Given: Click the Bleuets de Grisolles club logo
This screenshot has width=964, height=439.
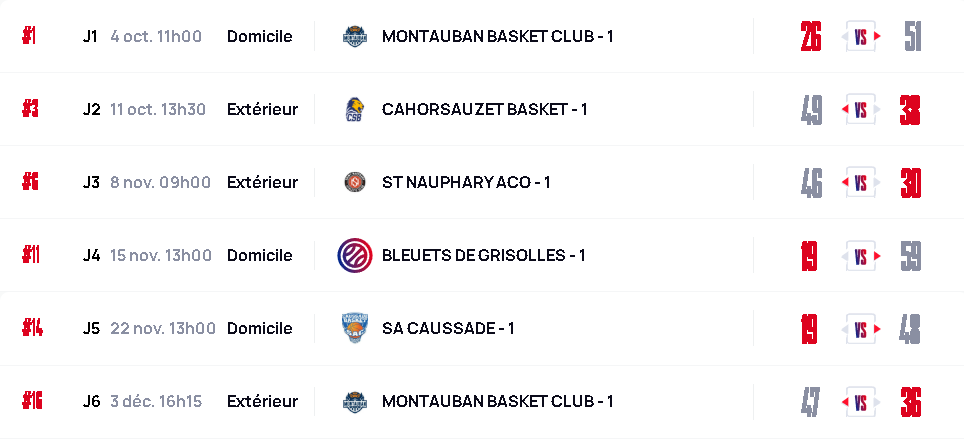Looking at the screenshot, I should (x=354, y=255).
